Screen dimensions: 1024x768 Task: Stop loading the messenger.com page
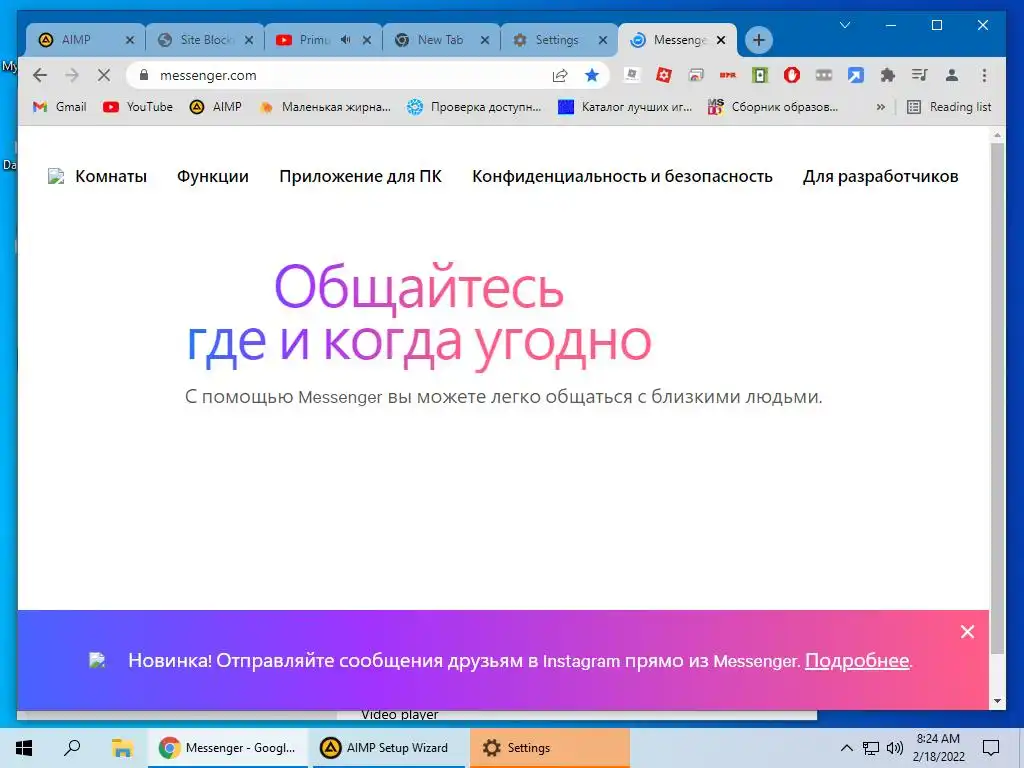pyautogui.click(x=103, y=75)
